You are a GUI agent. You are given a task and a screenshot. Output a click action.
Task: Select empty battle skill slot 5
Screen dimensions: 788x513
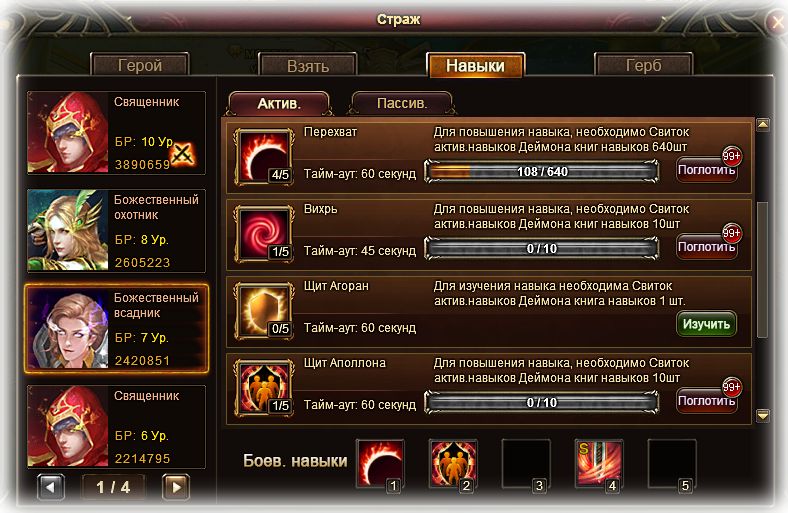tap(672, 464)
